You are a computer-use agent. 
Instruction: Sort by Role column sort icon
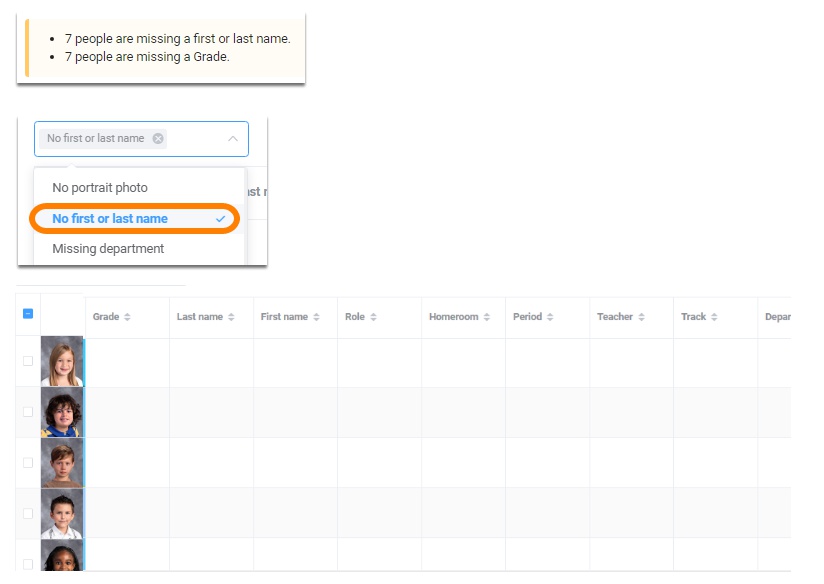click(x=373, y=317)
